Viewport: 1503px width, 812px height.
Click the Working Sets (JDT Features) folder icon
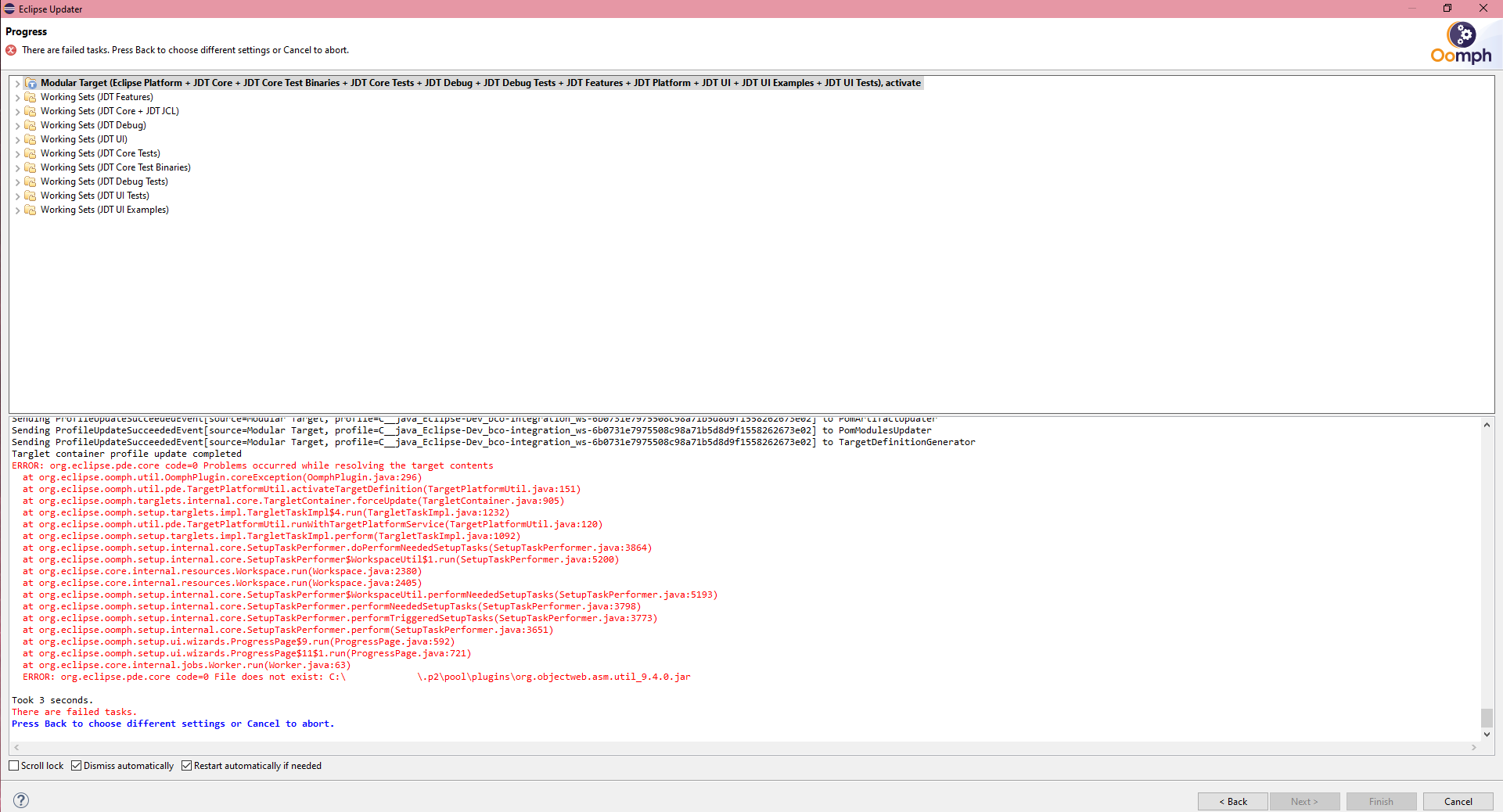point(31,96)
